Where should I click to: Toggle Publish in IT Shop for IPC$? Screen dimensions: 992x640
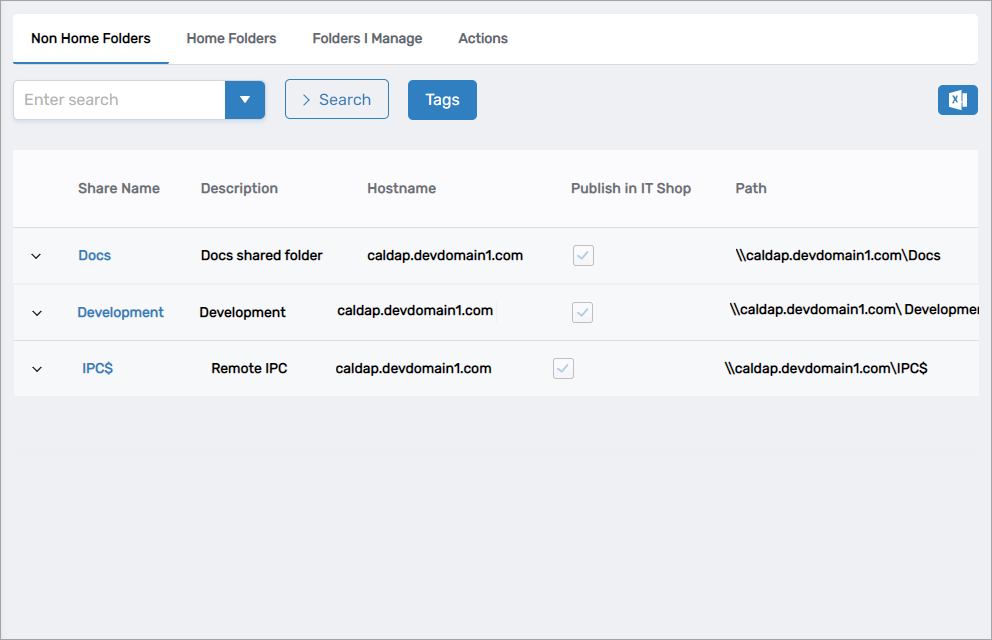click(564, 369)
